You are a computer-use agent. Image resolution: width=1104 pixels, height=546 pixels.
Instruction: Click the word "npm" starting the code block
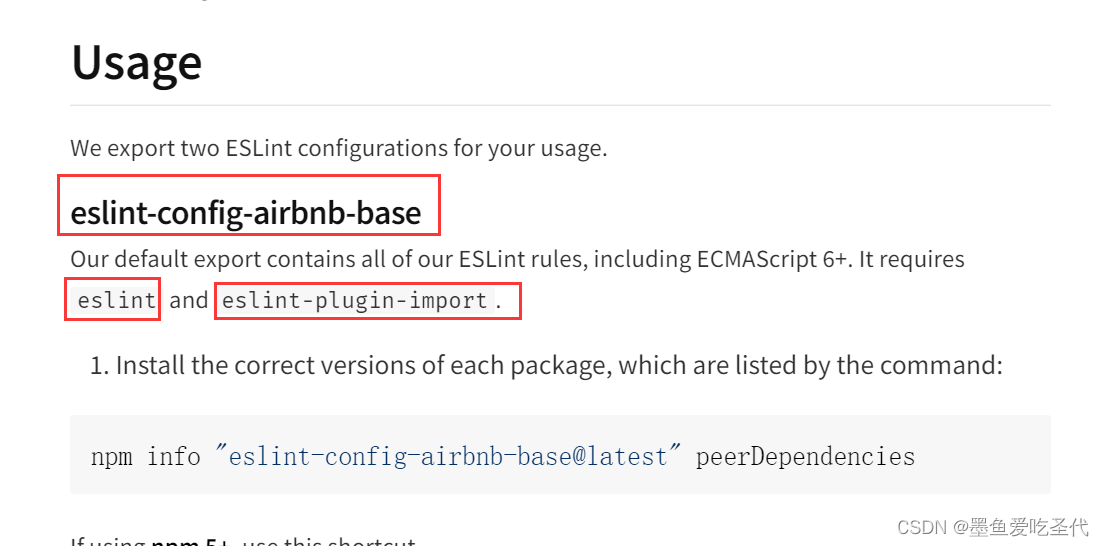click(x=111, y=457)
